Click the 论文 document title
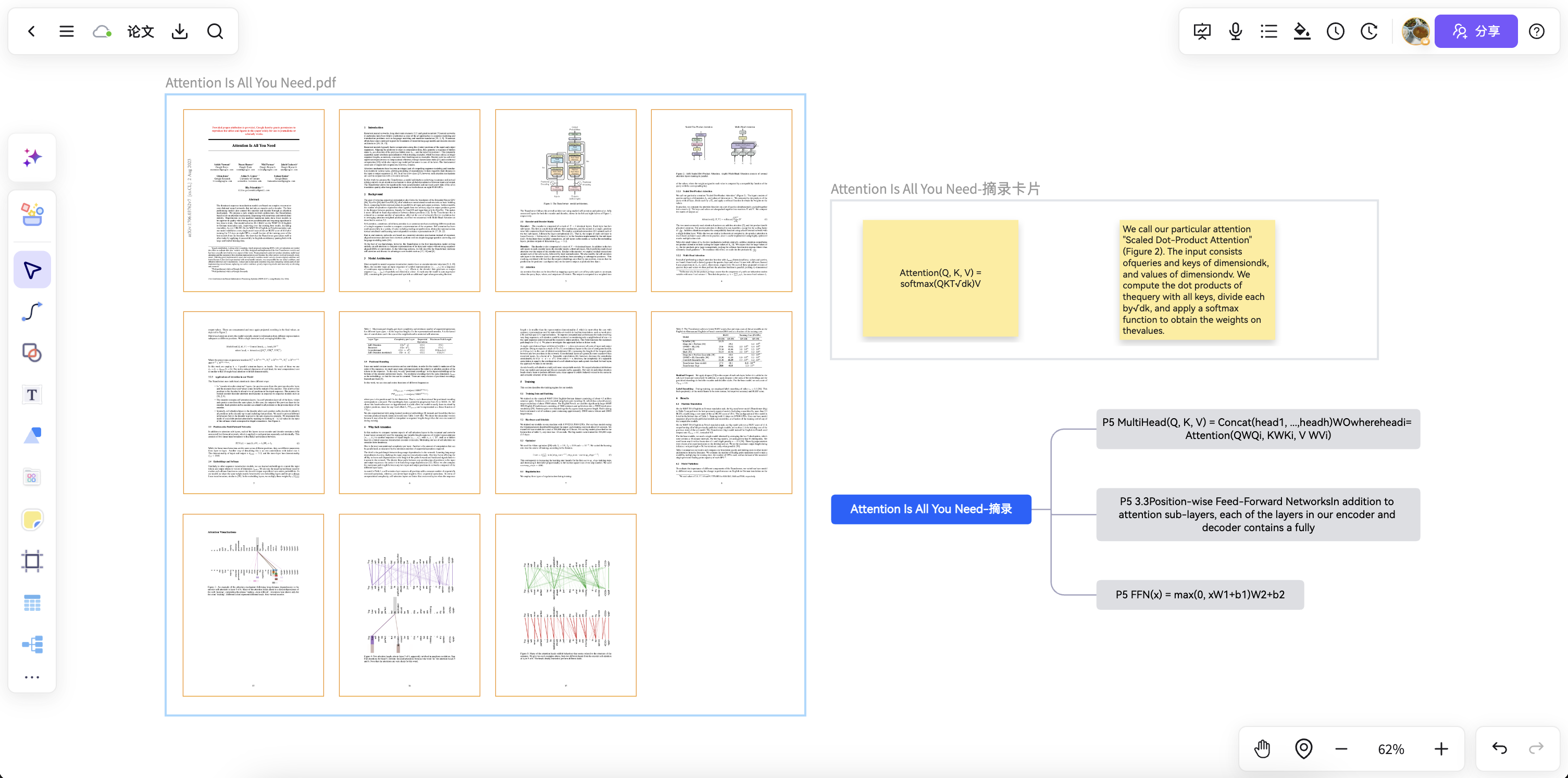 tap(141, 31)
